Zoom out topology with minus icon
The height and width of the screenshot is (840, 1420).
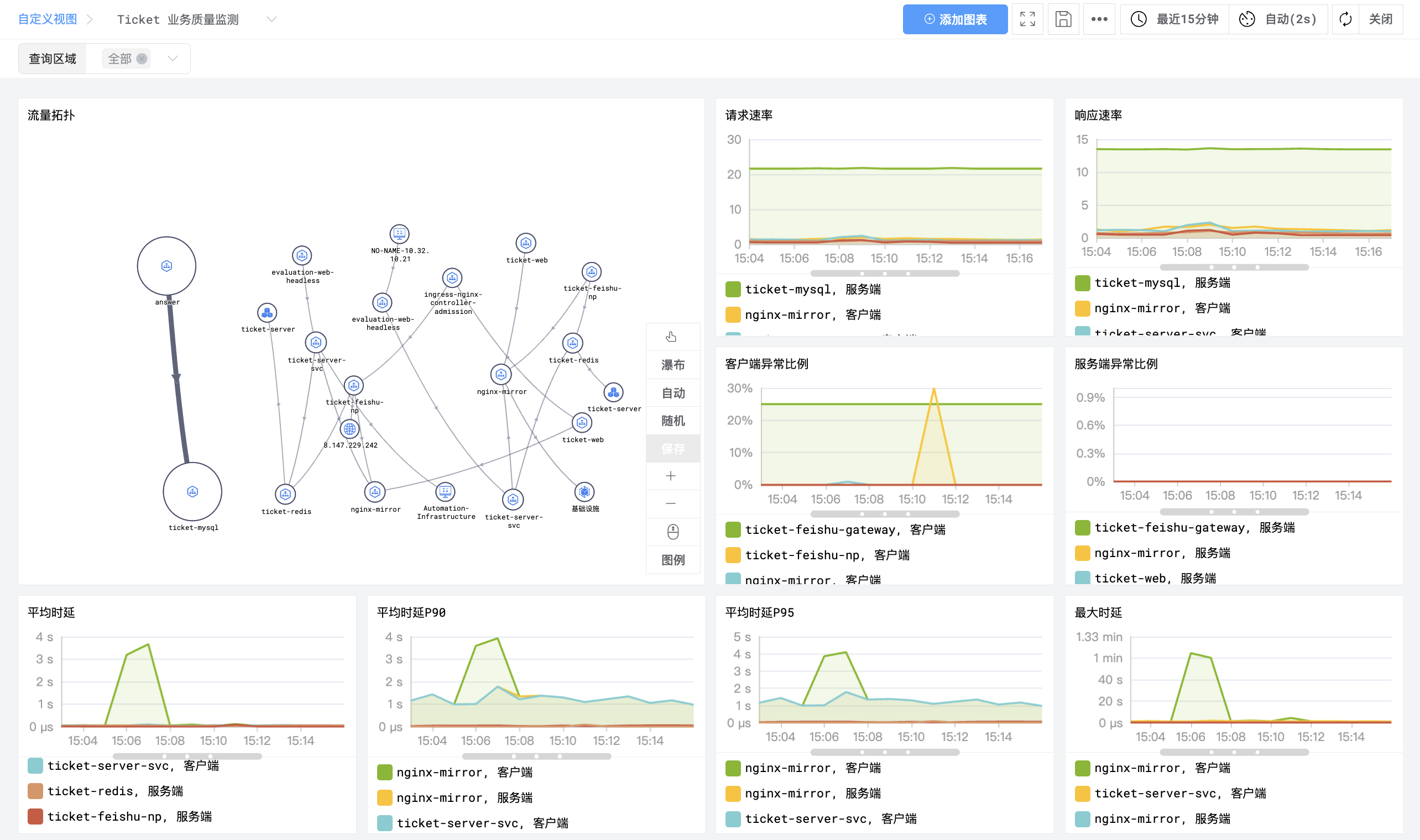tap(671, 504)
